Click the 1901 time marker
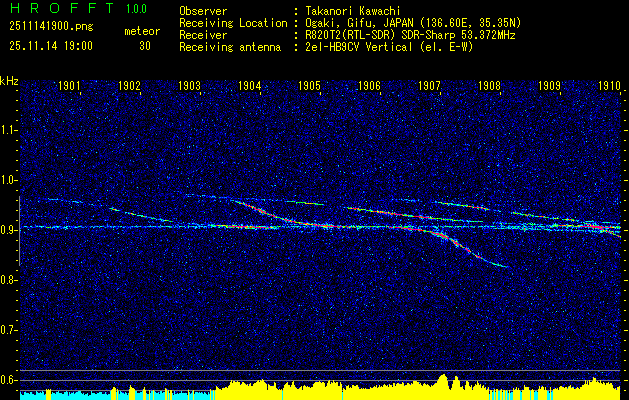The image size is (629, 400). (69, 85)
